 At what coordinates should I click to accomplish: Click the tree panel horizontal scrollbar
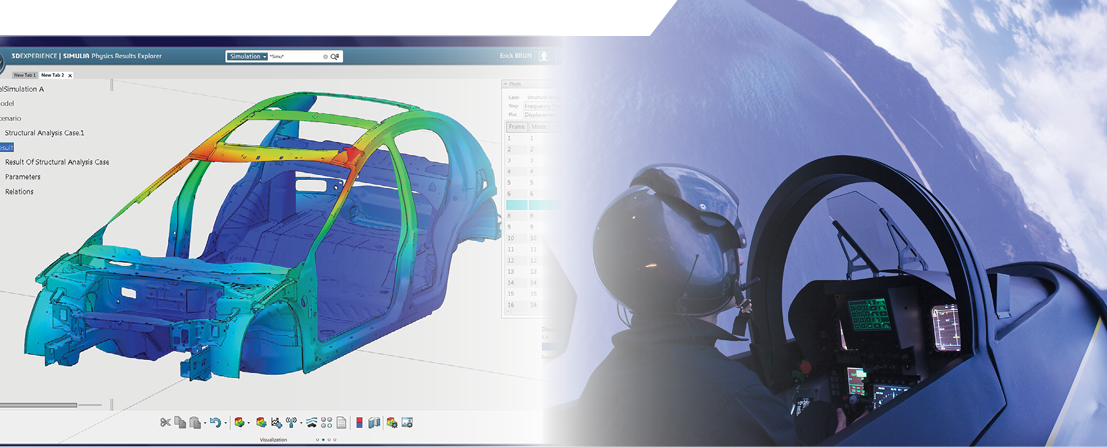(38, 405)
